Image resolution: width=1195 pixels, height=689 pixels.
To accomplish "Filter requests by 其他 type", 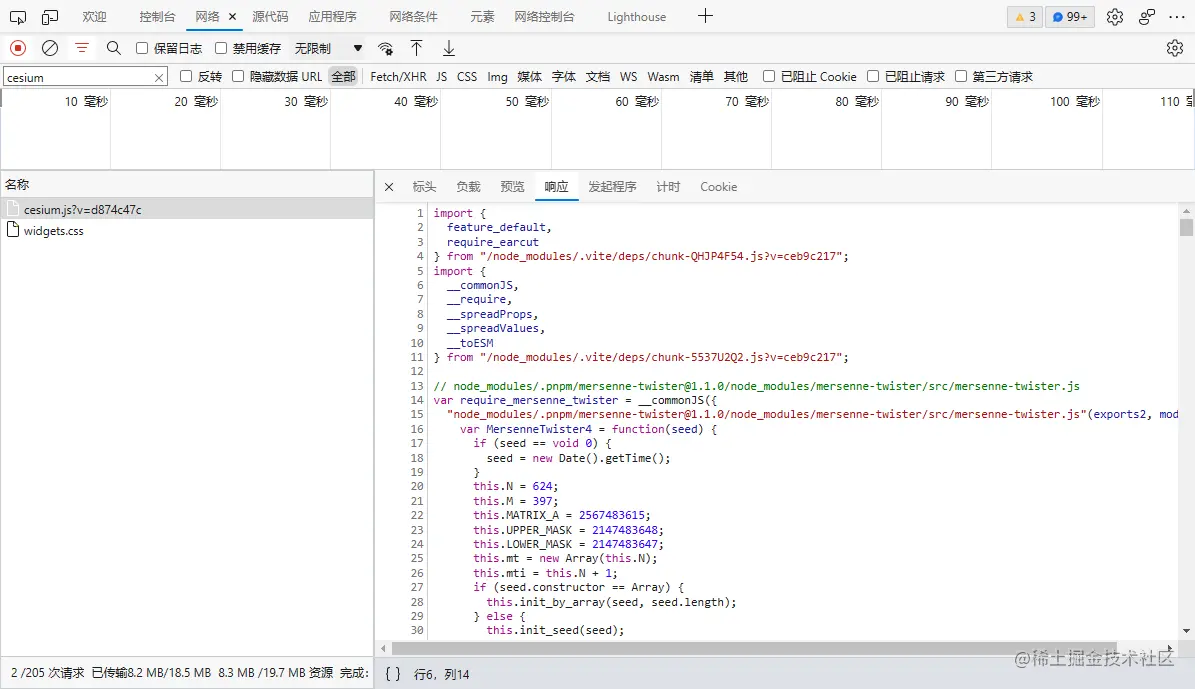I will [735, 76].
